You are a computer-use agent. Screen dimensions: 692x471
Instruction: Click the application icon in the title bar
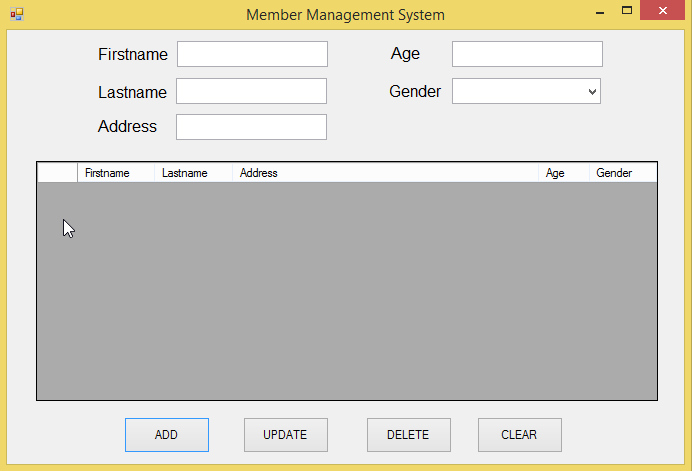click(x=16, y=15)
